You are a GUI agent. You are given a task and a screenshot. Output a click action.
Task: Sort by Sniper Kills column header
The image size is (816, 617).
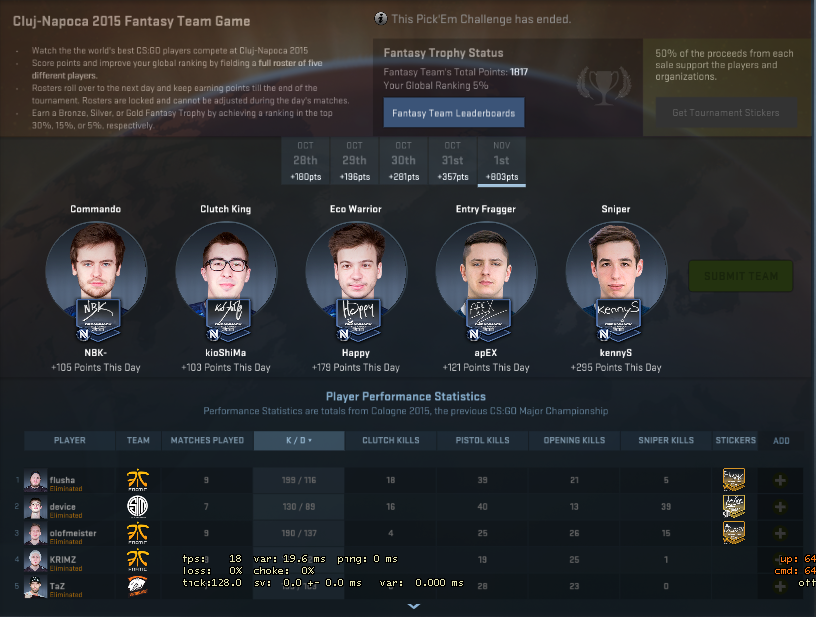tap(666, 441)
